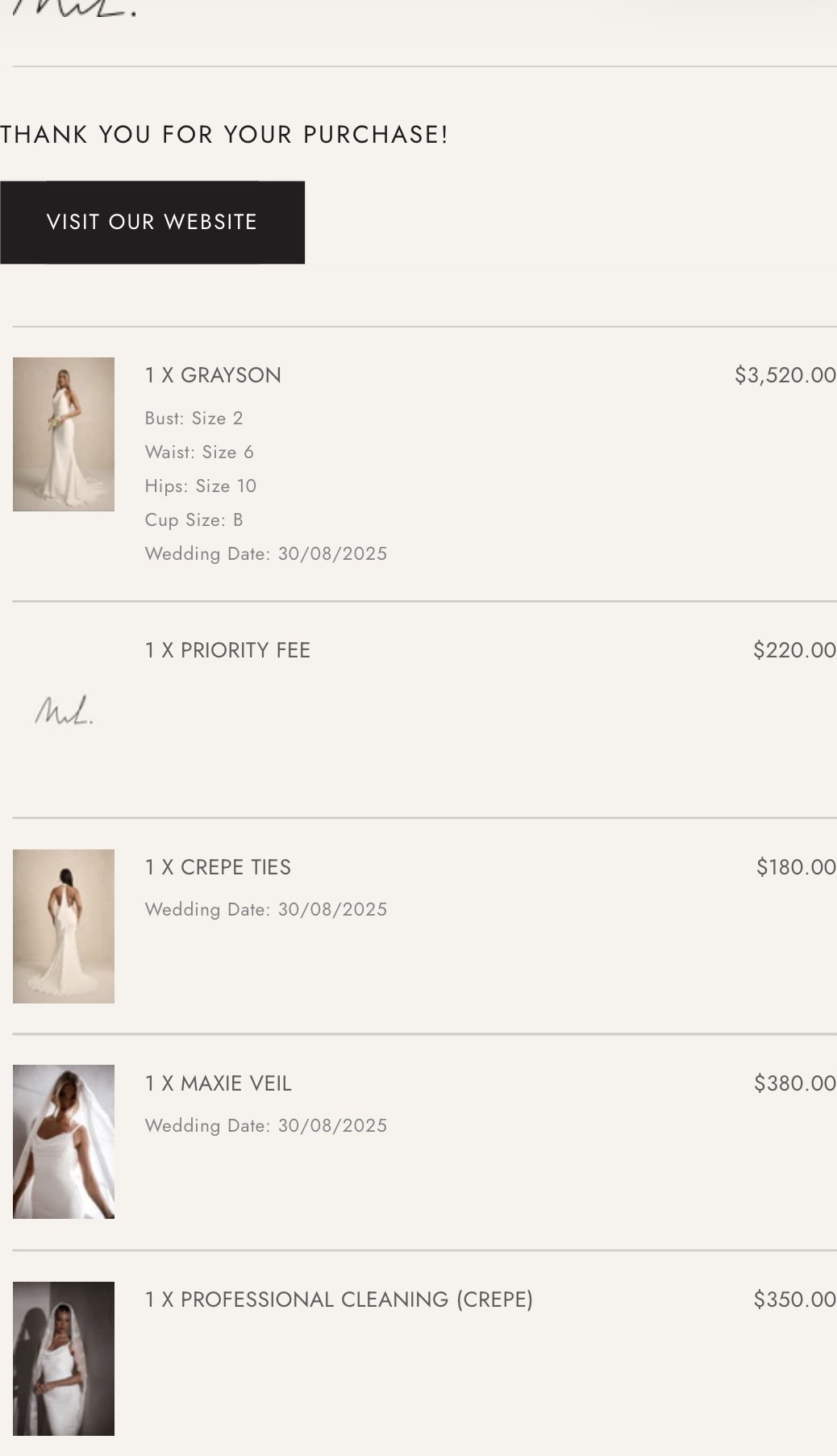Click the ML signature logo beside Priority Fee
The image size is (837, 1456).
pos(64,711)
